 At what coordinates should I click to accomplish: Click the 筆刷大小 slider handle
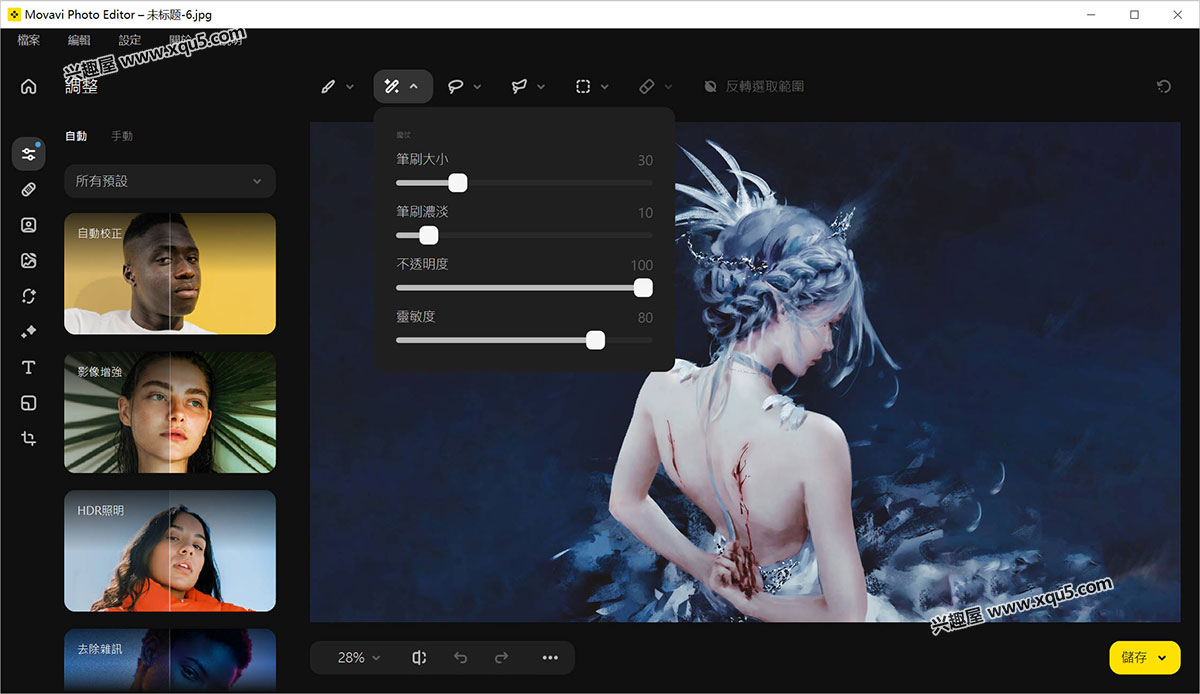pyautogui.click(x=458, y=183)
